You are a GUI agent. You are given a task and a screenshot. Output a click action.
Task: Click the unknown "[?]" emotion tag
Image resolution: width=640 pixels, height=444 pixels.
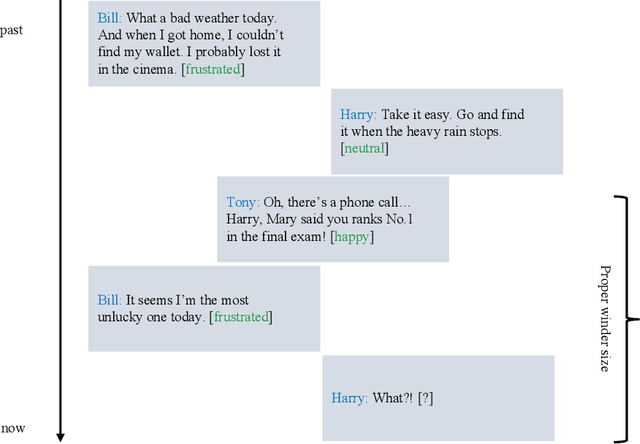(426, 398)
